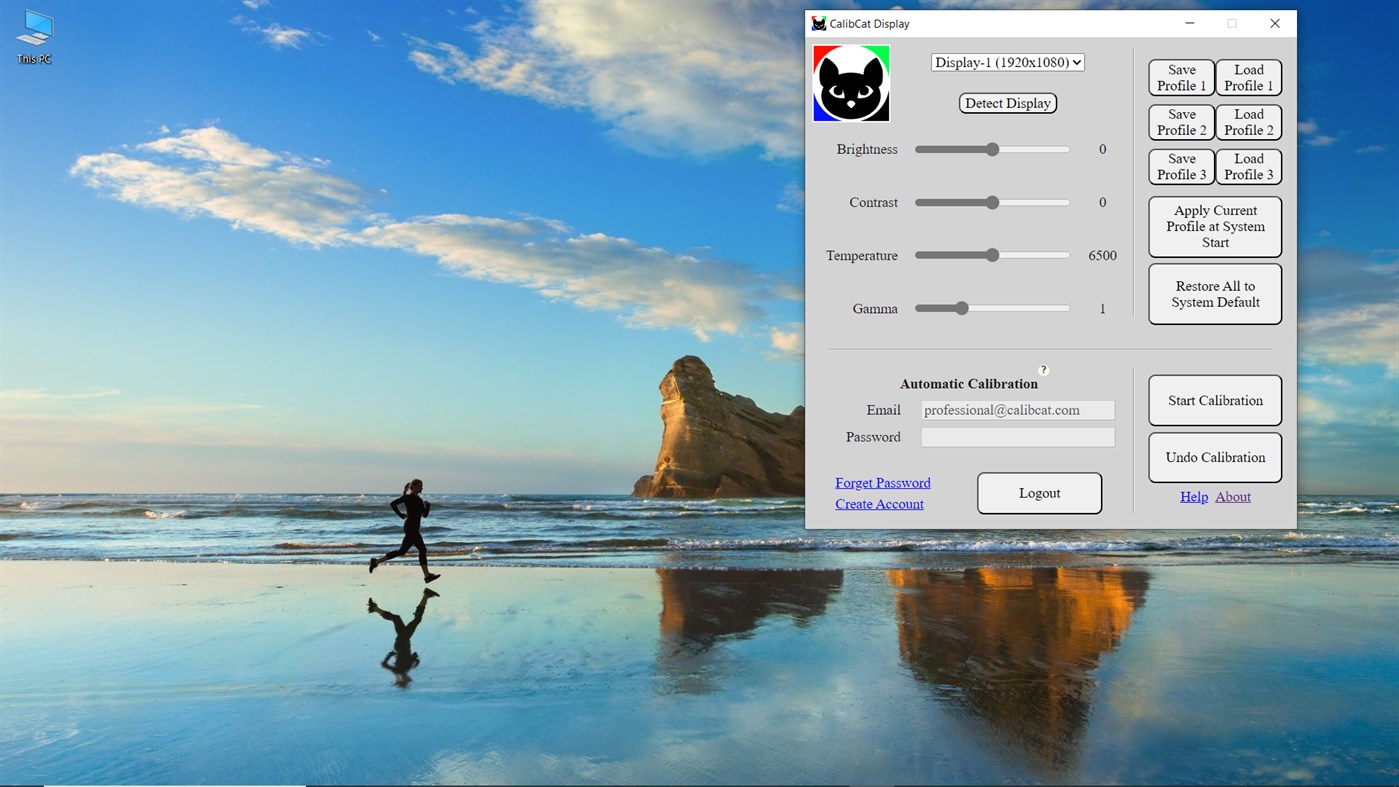This screenshot has width=1399, height=787.
Task: Undo Calibration
Action: tap(1214, 457)
